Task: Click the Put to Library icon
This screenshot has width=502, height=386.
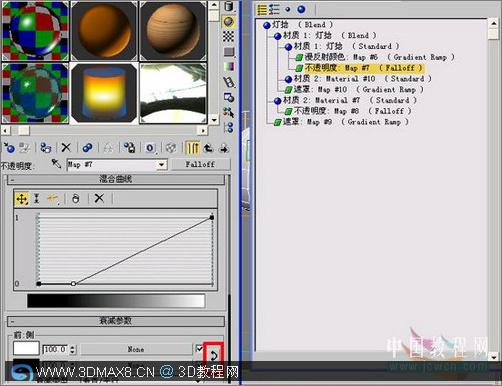Action: click(129, 148)
